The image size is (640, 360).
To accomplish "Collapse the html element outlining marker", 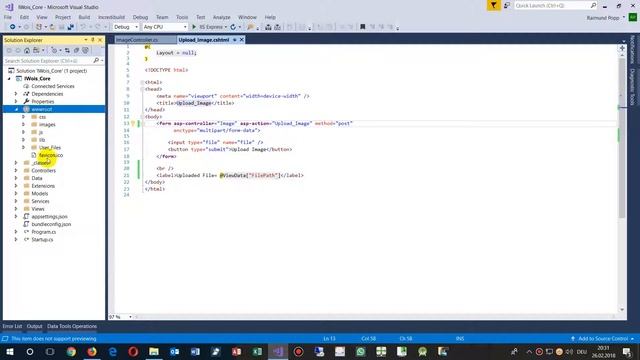I will (142, 82).
